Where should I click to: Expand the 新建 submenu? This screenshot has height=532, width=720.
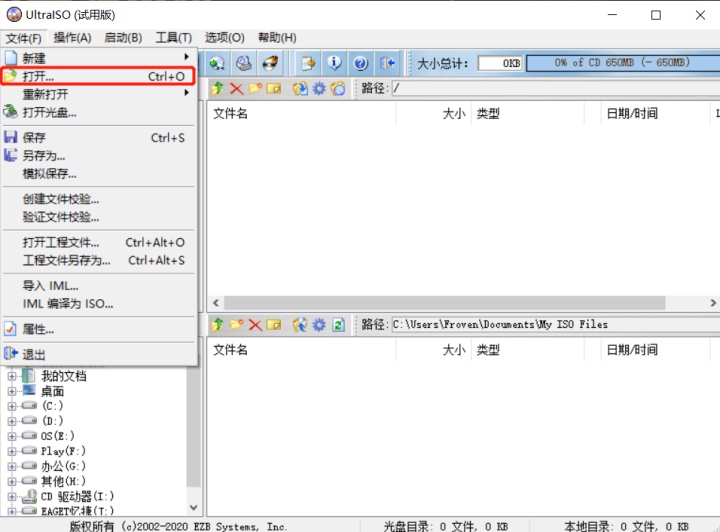coord(98,58)
